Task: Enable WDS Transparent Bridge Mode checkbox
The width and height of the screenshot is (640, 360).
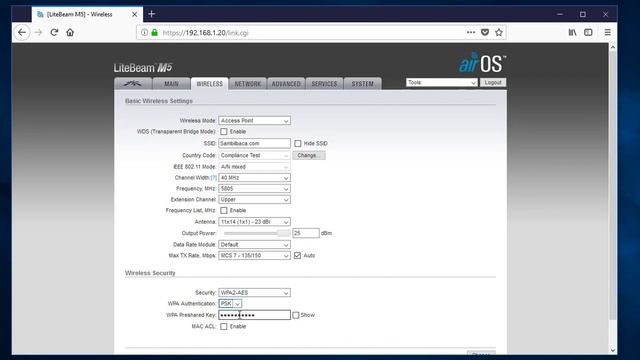Action: pos(224,131)
